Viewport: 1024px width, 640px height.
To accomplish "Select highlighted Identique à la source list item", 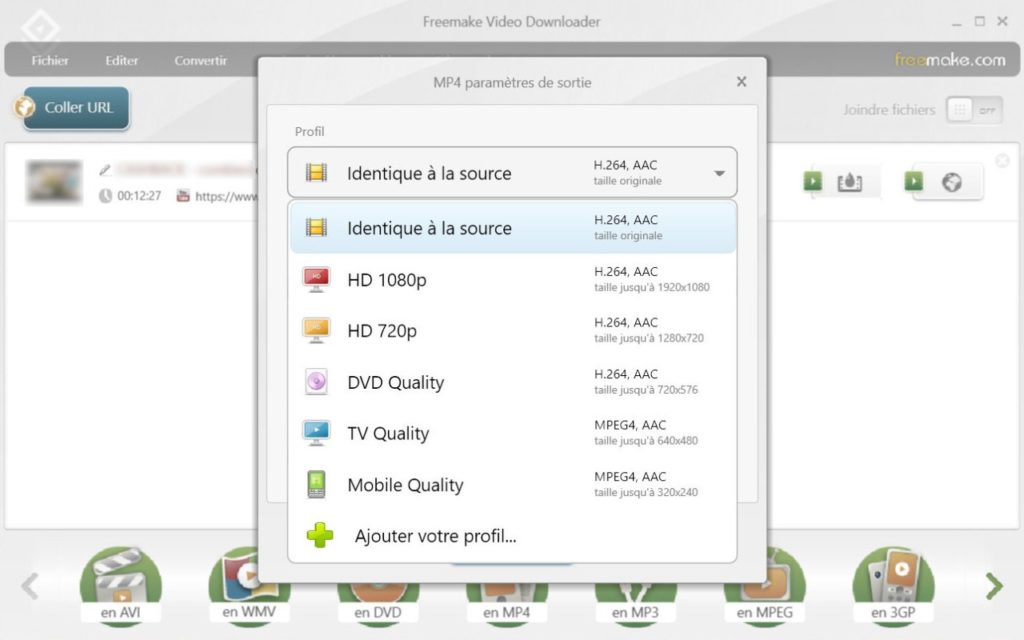I will (513, 227).
